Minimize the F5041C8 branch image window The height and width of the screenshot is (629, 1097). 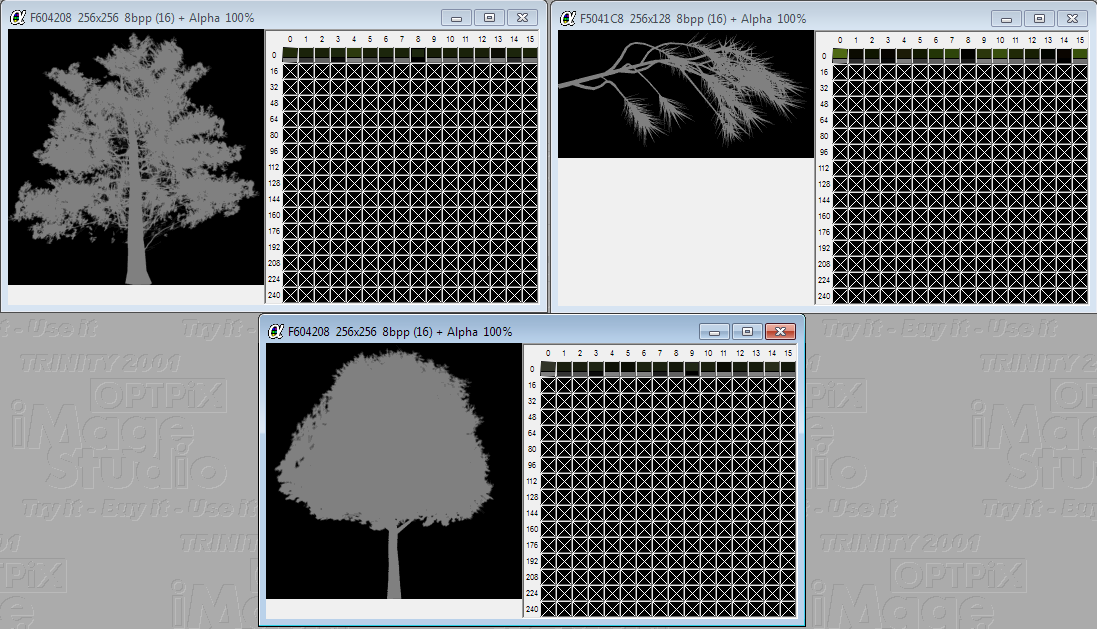[x=1005, y=18]
